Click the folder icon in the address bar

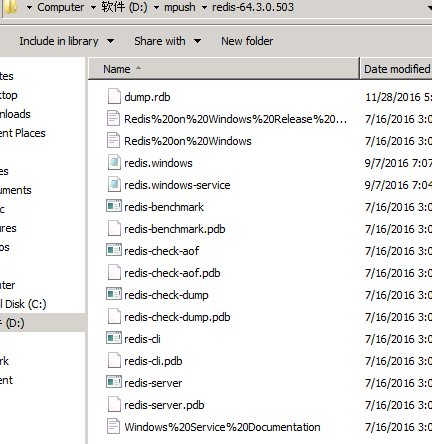(x=10, y=7)
